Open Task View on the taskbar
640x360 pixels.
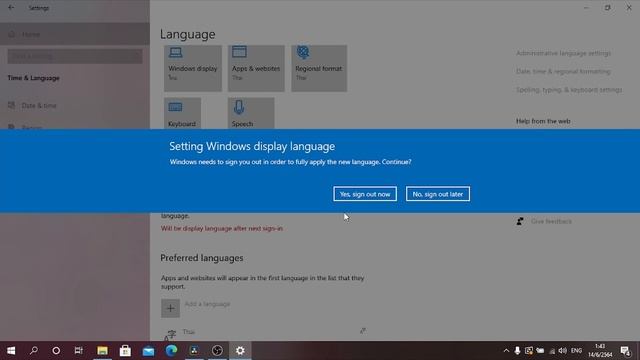click(78, 351)
